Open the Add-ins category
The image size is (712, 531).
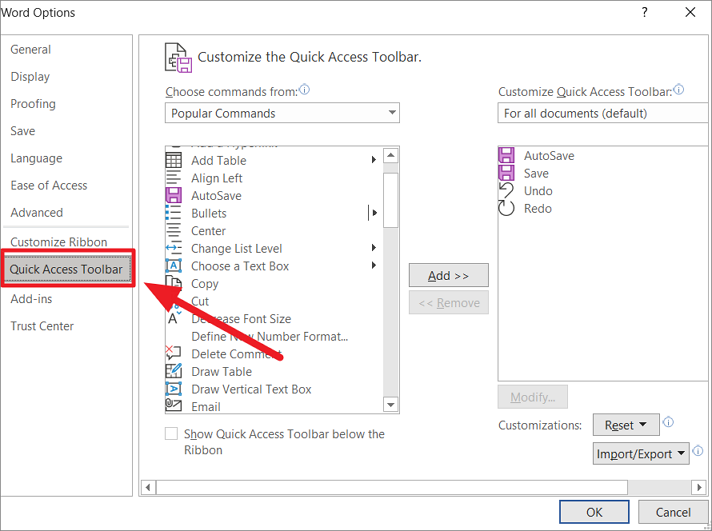[x=31, y=299]
